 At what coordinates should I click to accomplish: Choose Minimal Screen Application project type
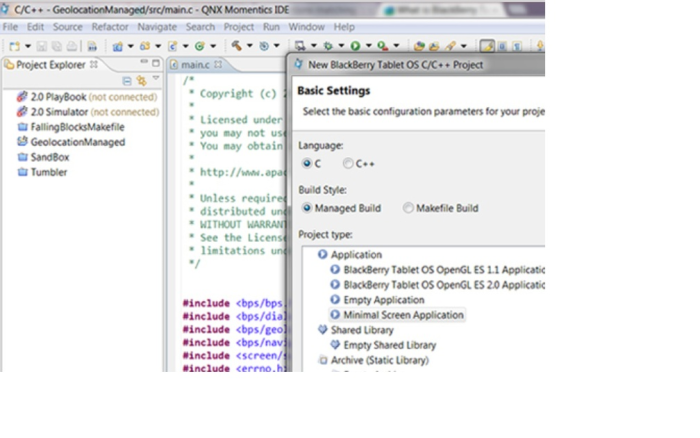pos(397,315)
